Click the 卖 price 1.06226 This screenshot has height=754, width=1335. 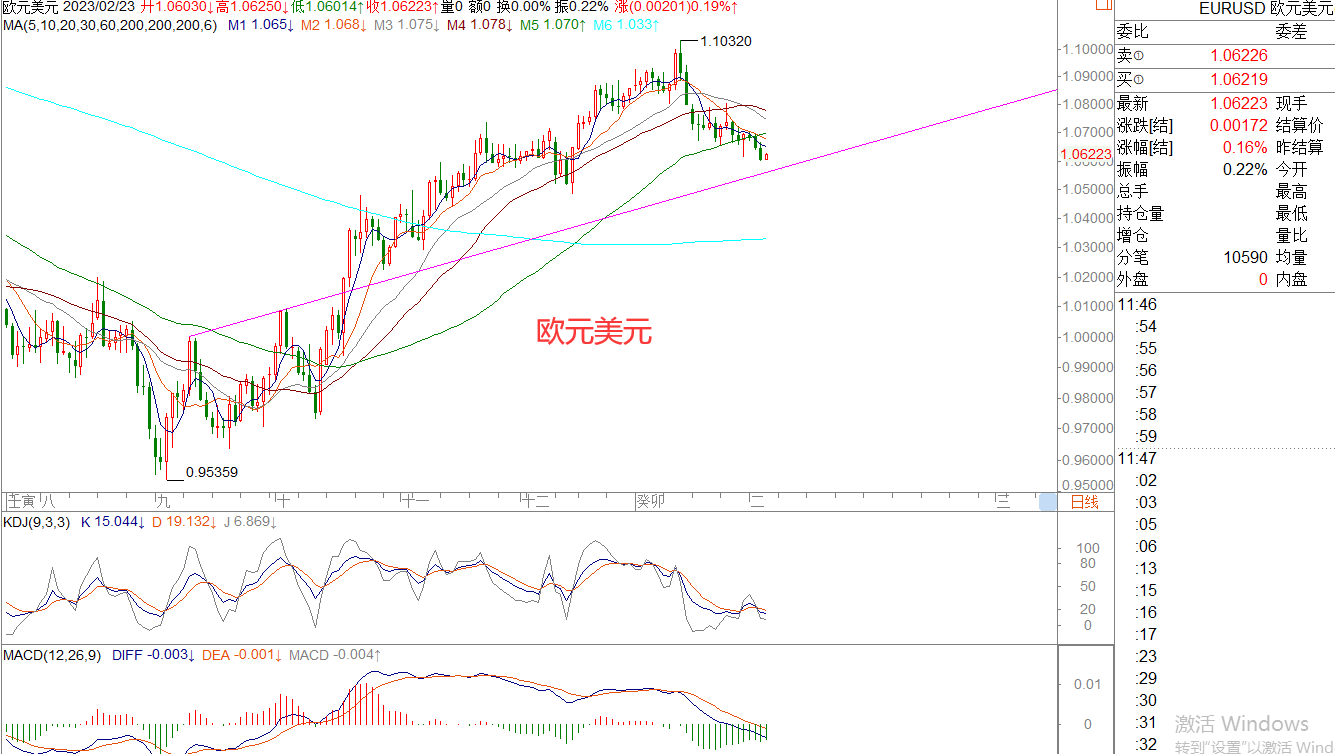point(1239,56)
